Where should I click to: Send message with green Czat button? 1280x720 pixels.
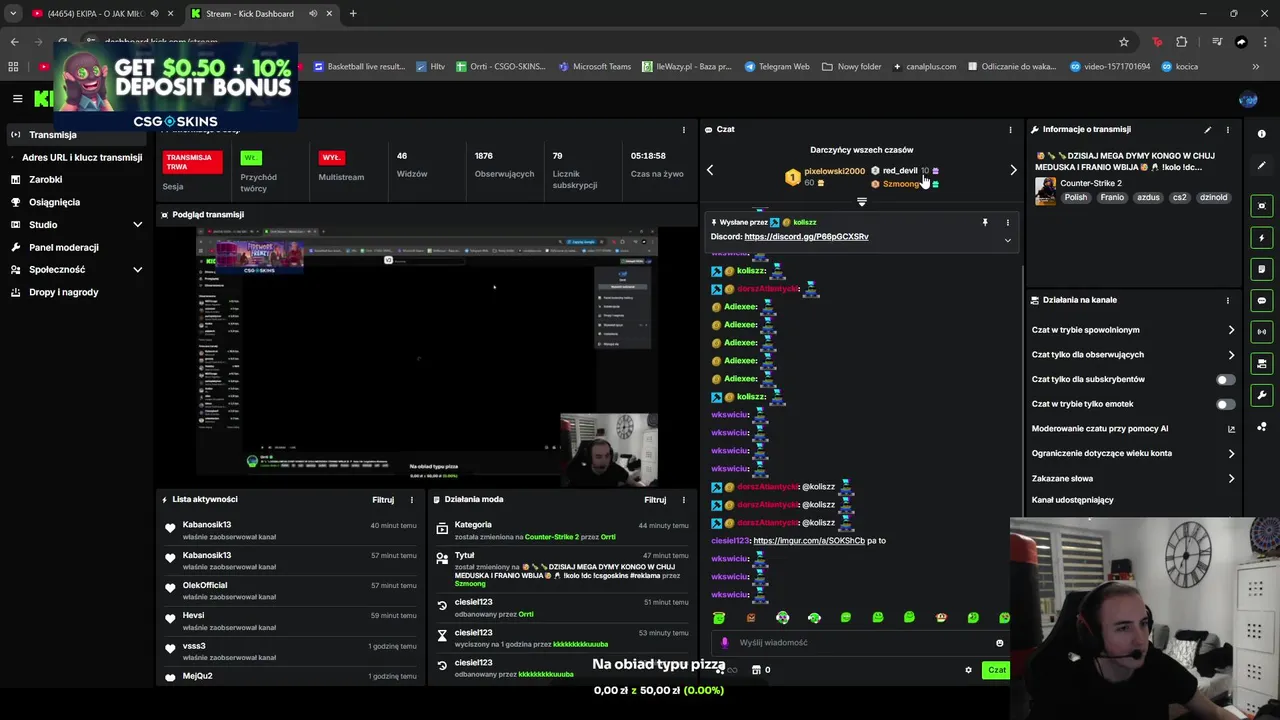tap(996, 670)
